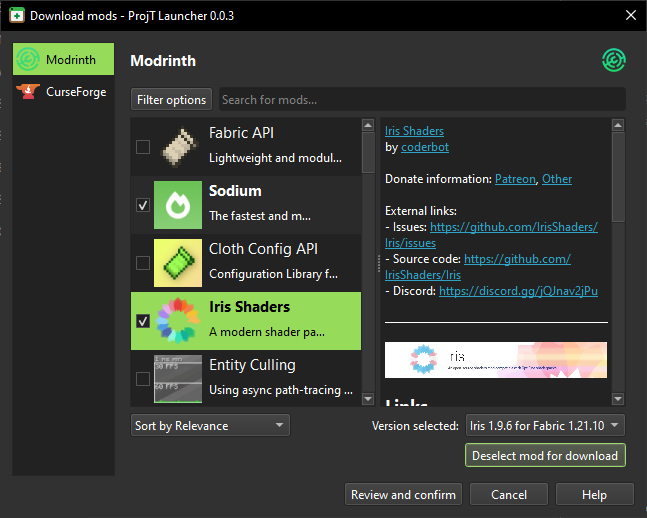Select the Cloth Config API title text
This screenshot has height=518, width=647.
(x=263, y=249)
